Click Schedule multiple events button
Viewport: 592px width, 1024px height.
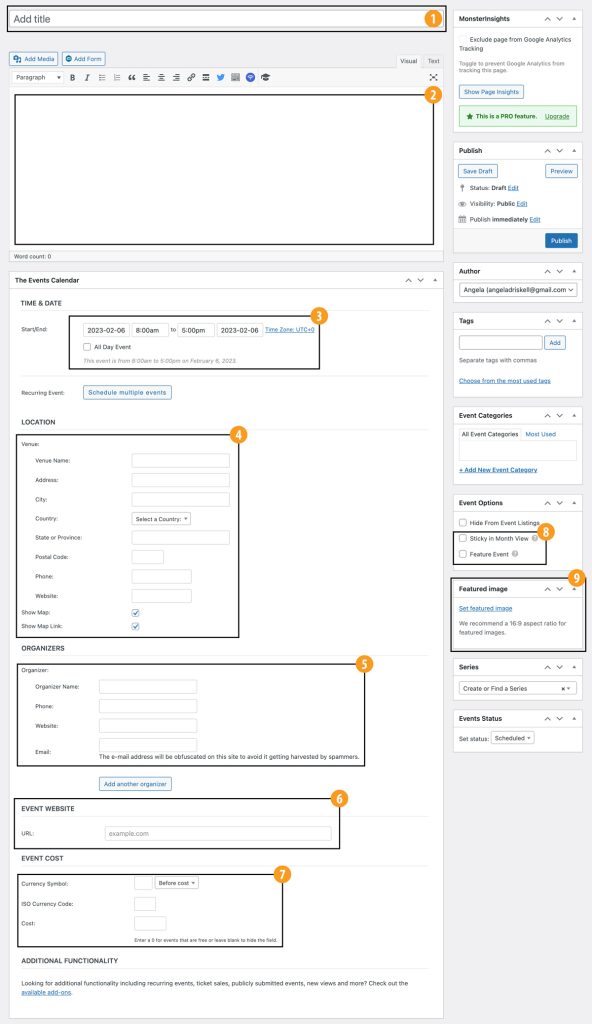(127, 392)
